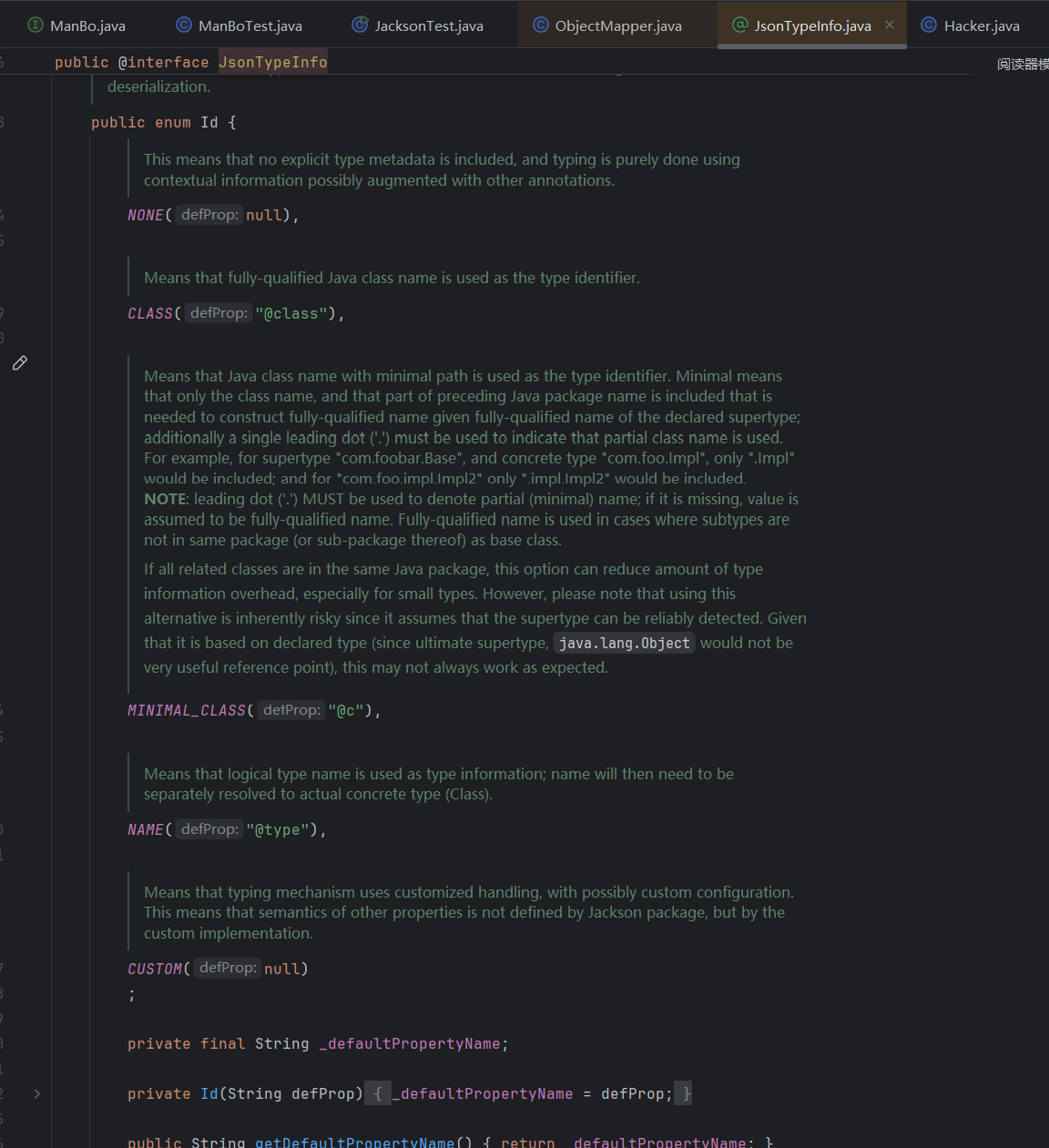Click the getDefaultPropertyName method name
This screenshot has width=1049, height=1148.
(354, 1142)
